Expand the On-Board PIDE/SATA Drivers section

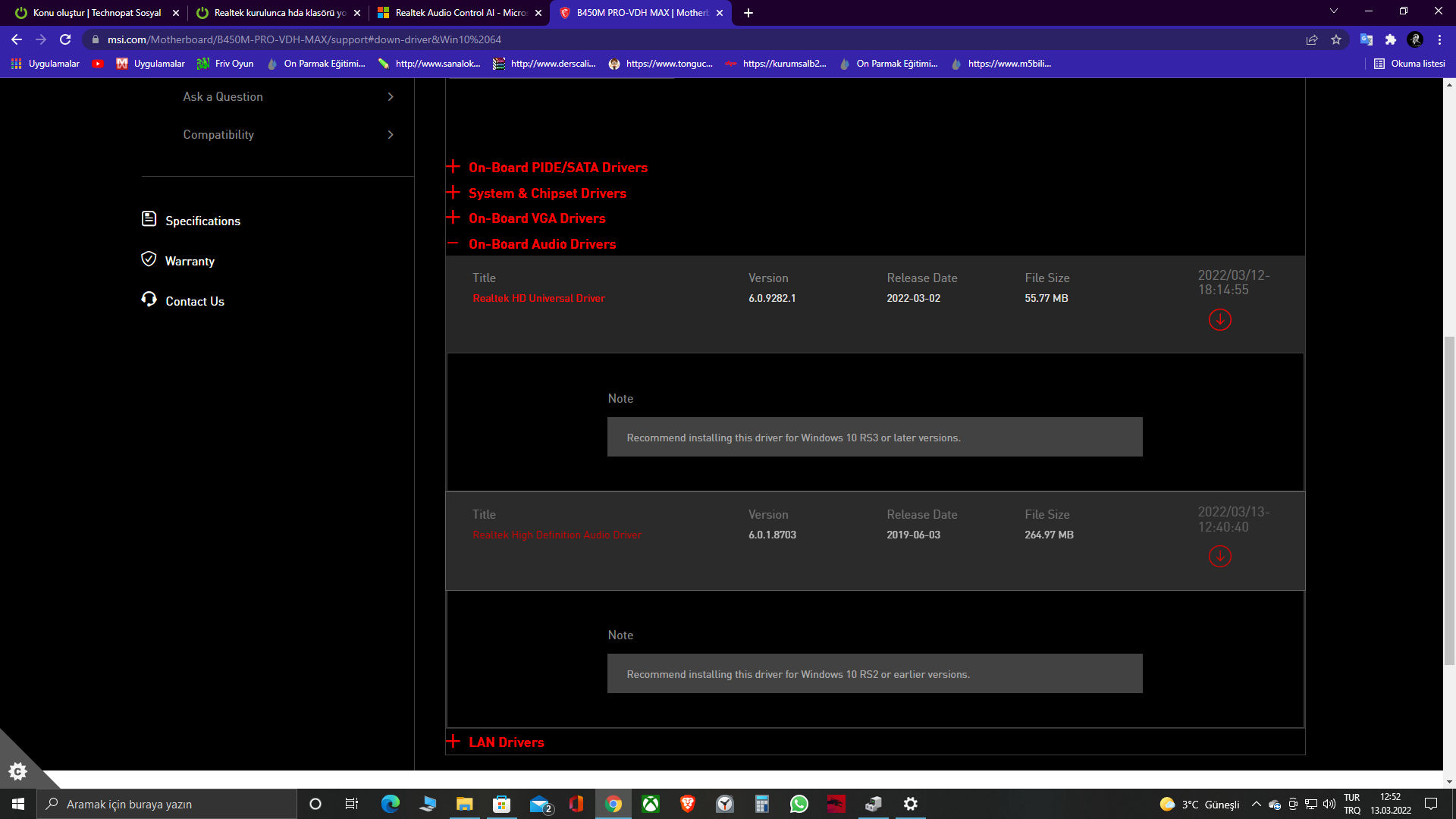tap(557, 168)
